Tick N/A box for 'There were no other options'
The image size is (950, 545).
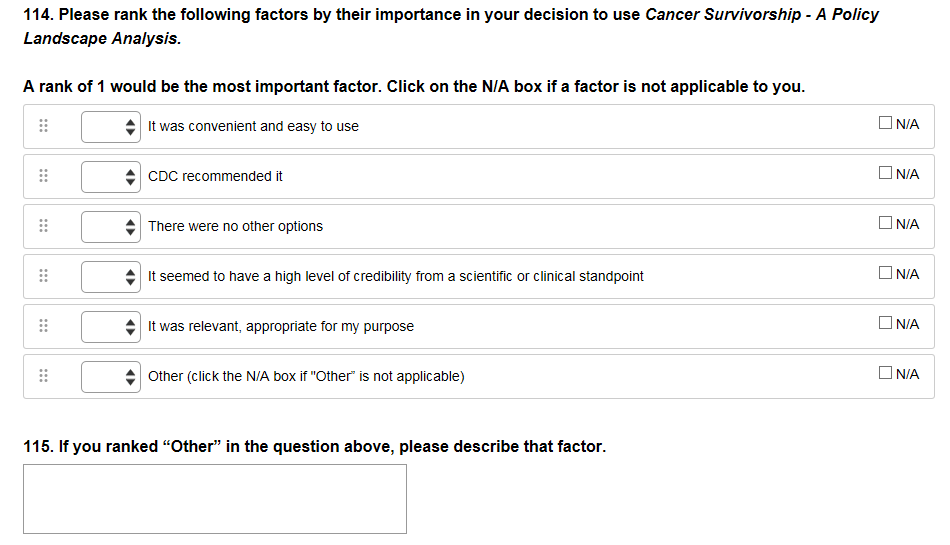click(x=885, y=224)
